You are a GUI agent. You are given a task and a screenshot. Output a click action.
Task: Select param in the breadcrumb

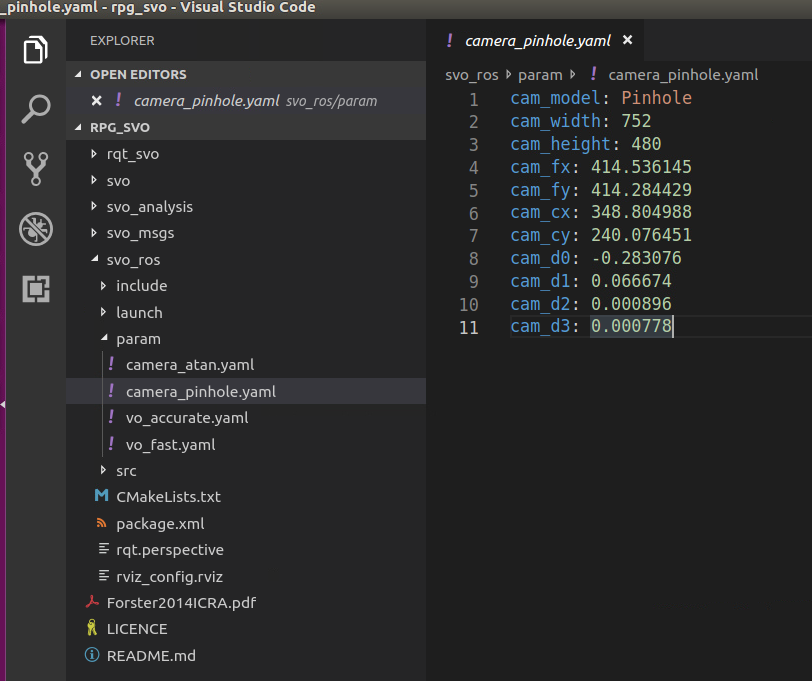tap(540, 75)
